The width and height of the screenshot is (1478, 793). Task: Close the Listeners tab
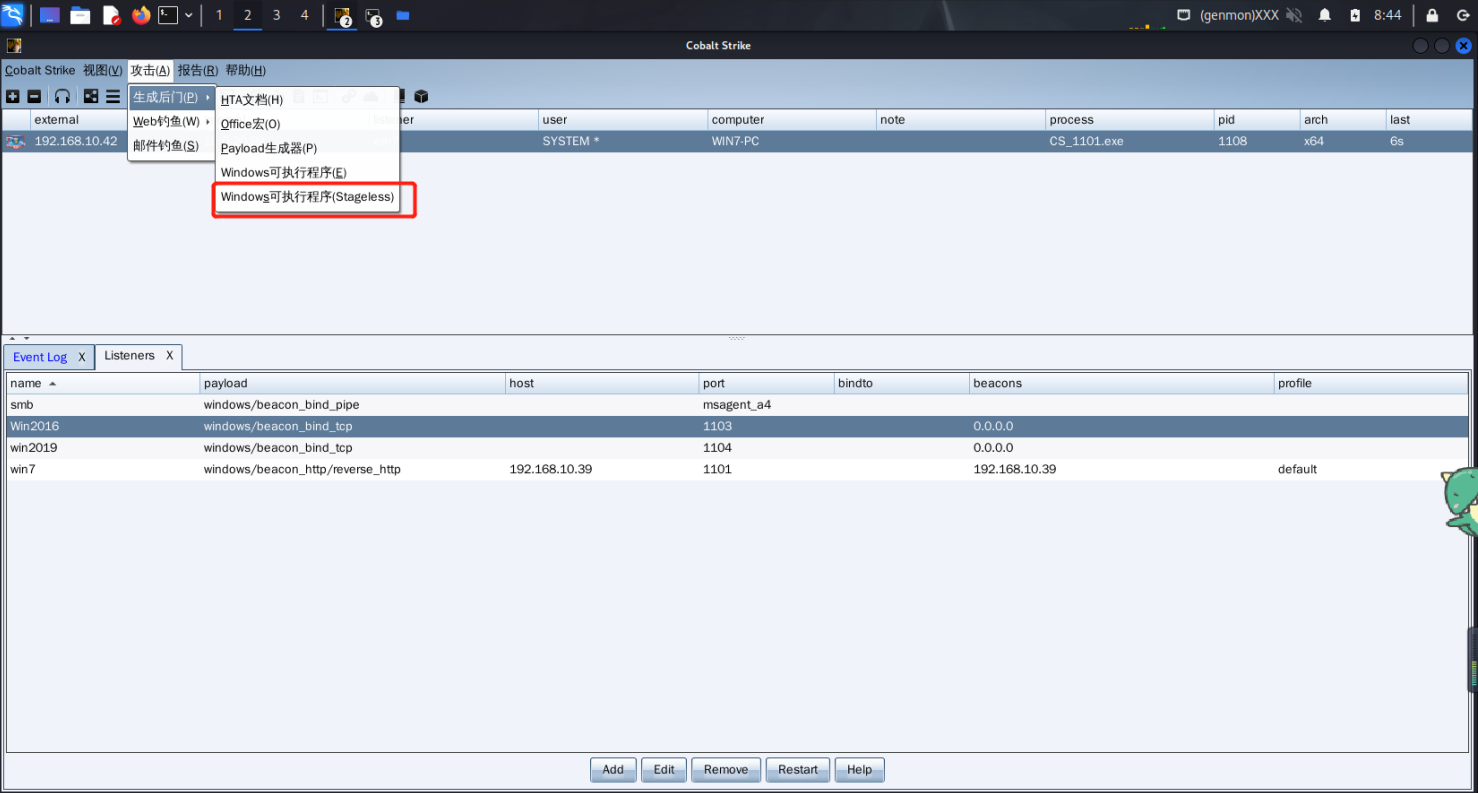coord(170,356)
